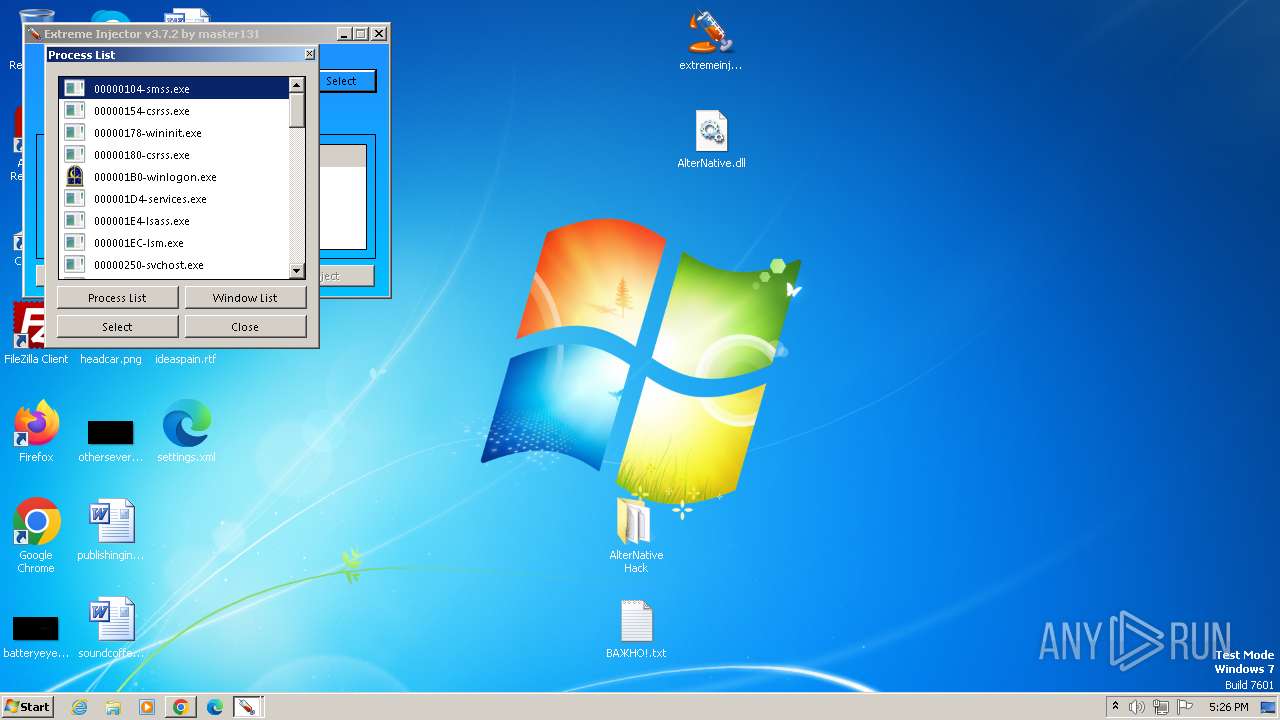Click the Process List button
Screen dimensions: 1280x720
[x=118, y=297]
